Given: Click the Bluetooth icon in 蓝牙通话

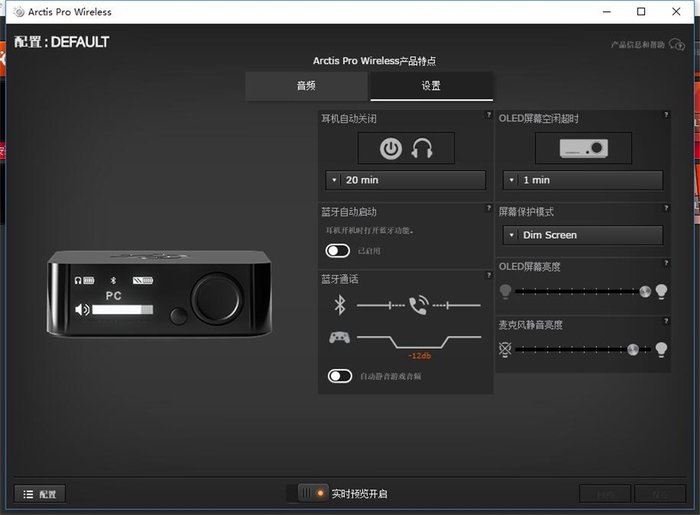Looking at the screenshot, I should (x=340, y=305).
